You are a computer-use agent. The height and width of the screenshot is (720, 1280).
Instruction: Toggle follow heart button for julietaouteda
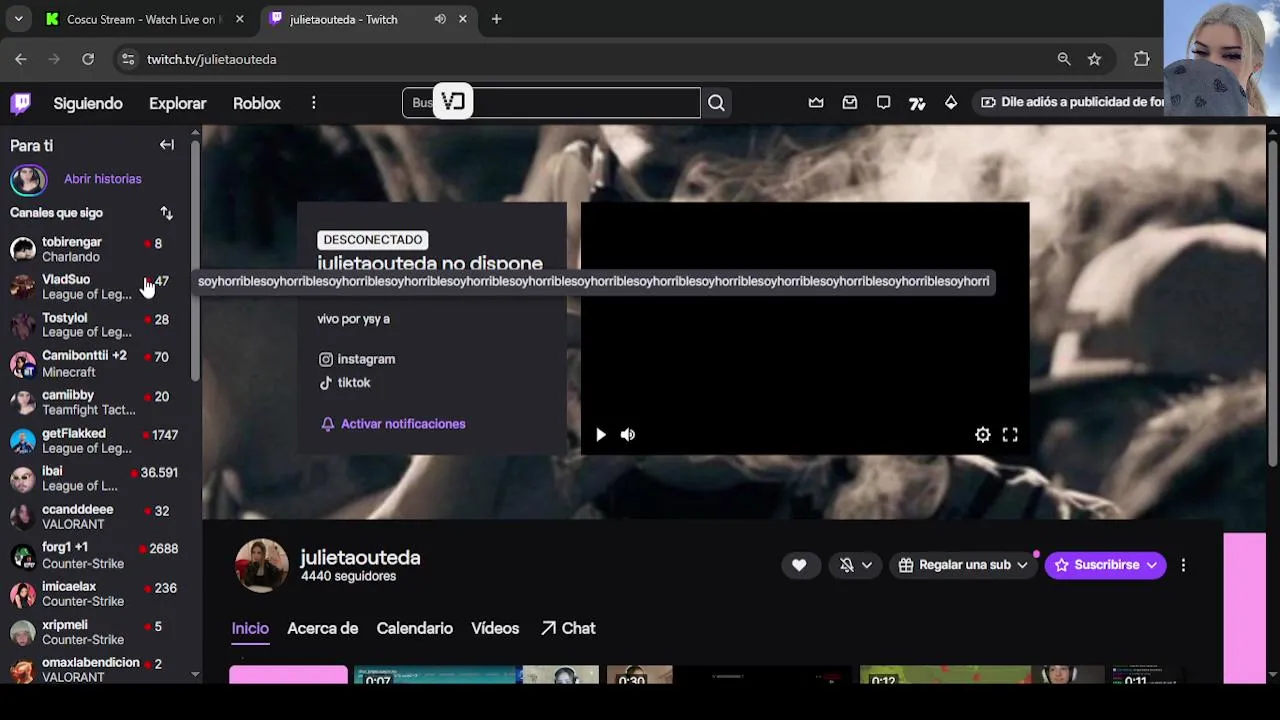coord(799,565)
